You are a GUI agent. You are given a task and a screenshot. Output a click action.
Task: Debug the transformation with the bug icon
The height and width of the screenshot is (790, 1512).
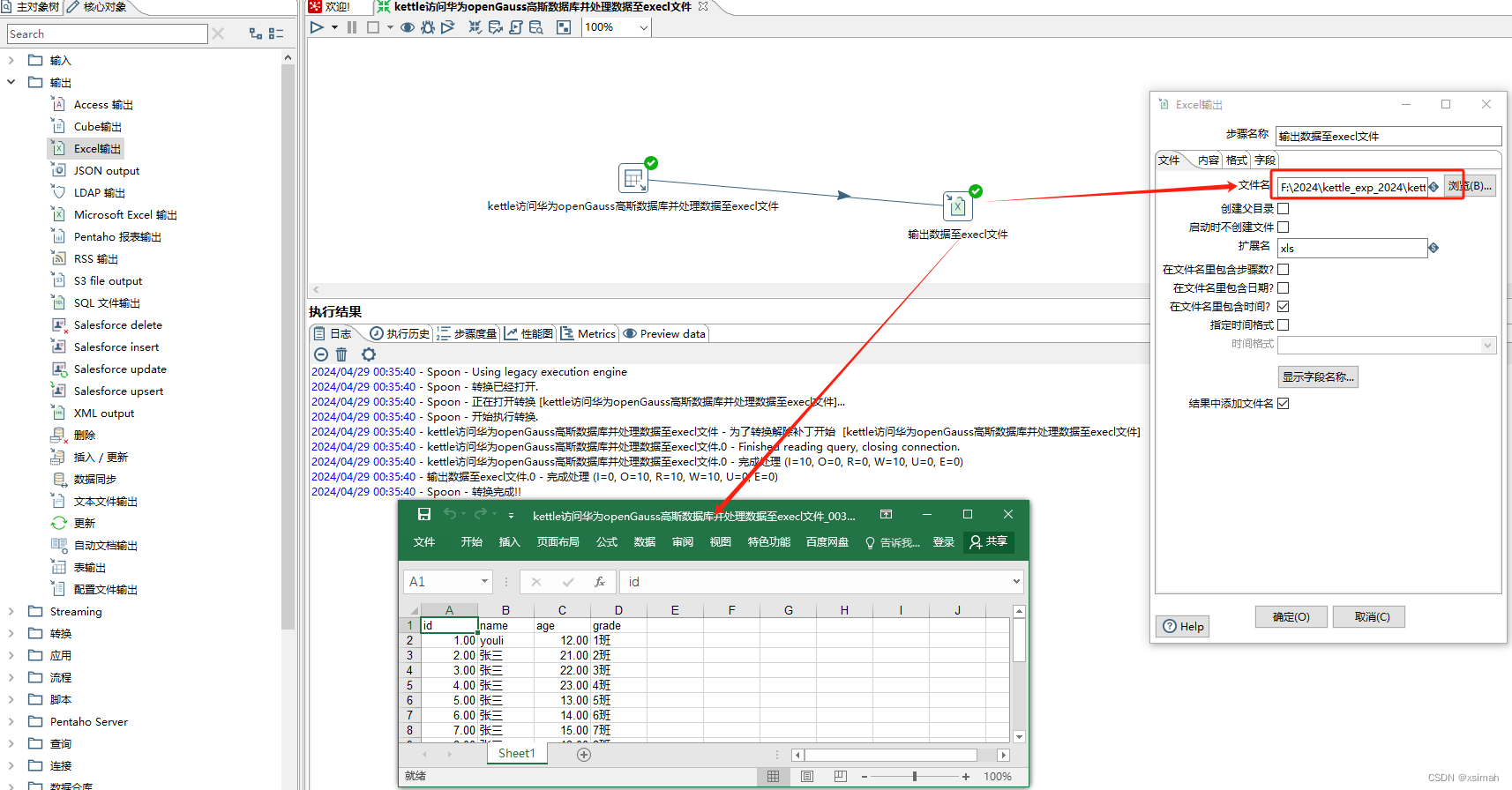pos(428,27)
